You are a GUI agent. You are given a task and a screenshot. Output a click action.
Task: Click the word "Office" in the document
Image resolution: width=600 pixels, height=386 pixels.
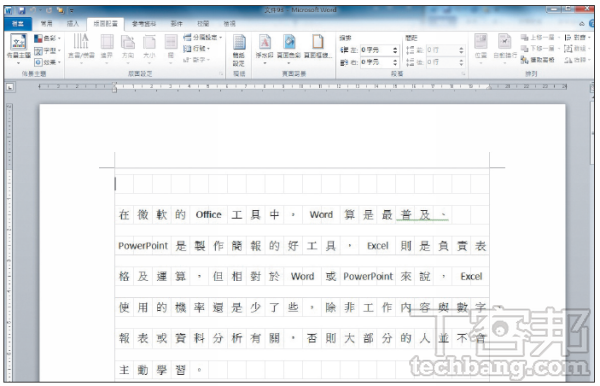[209, 215]
